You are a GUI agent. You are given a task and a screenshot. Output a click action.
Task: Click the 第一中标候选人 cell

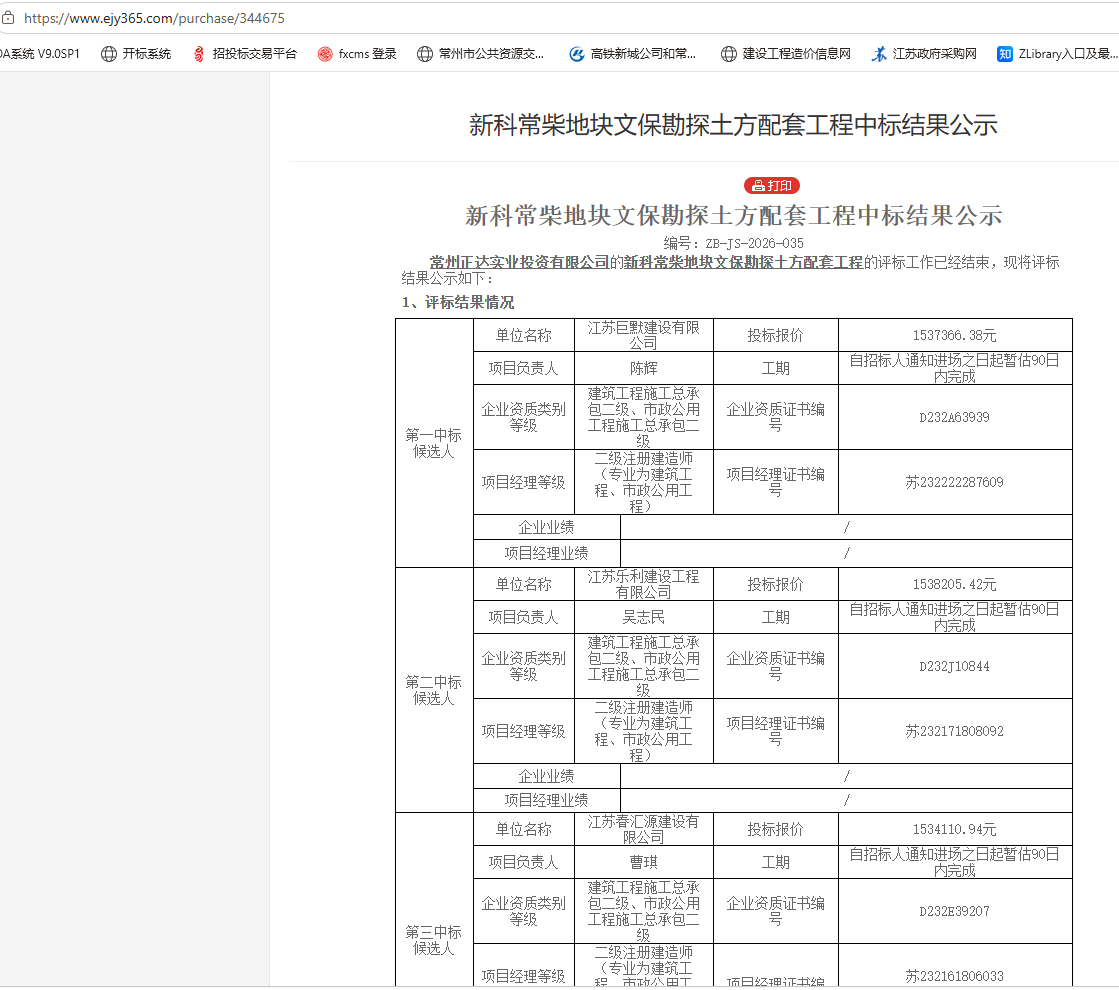click(x=434, y=443)
